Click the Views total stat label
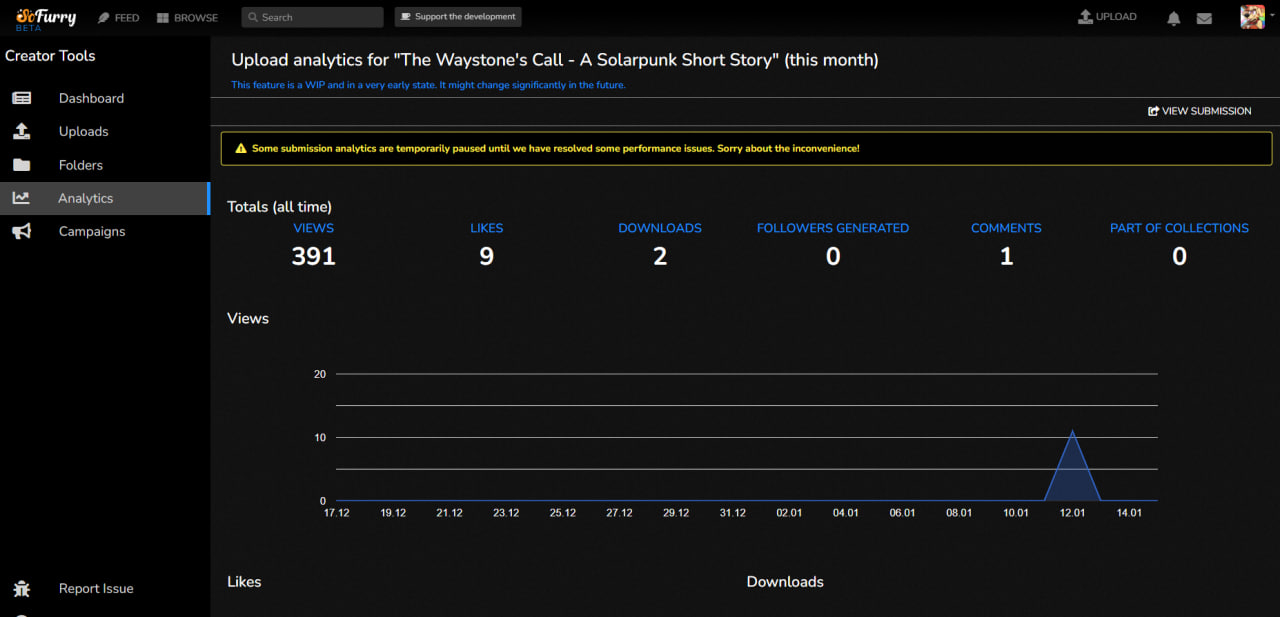This screenshot has height=617, width=1280. pyautogui.click(x=313, y=228)
